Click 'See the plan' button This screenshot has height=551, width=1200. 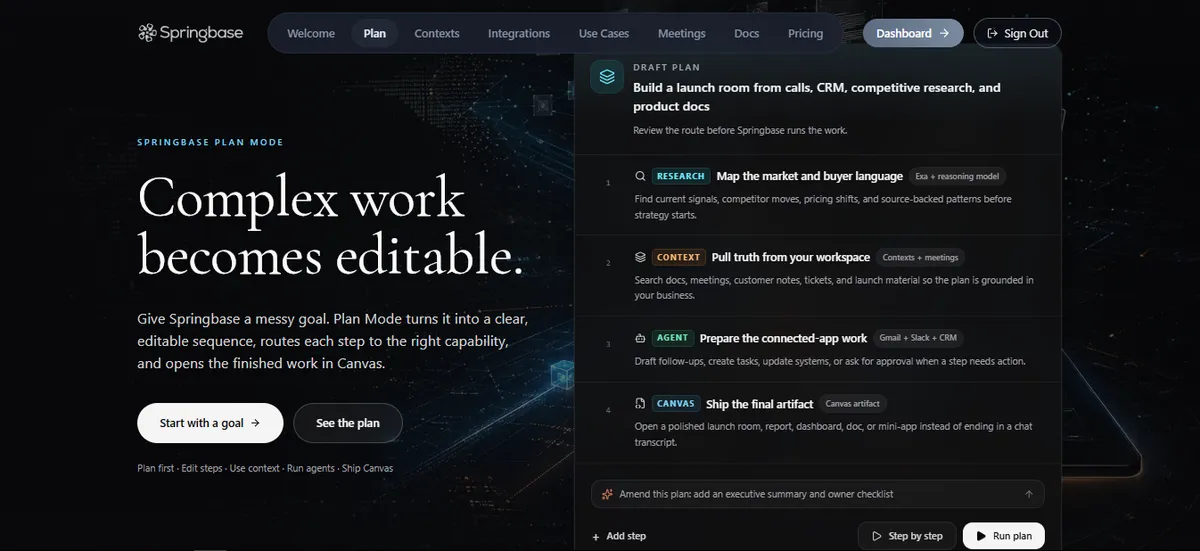coord(348,423)
